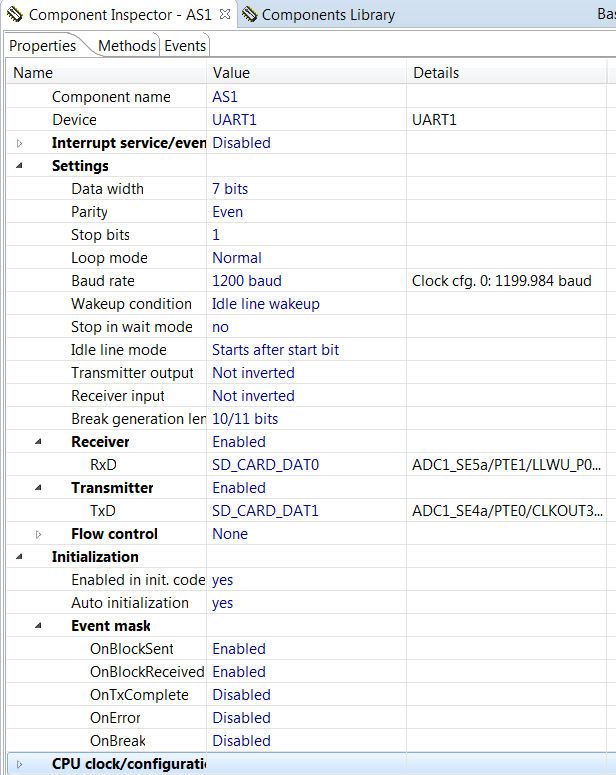Click the Components Library tab icon
This screenshot has width=616, height=775.
click(x=249, y=15)
